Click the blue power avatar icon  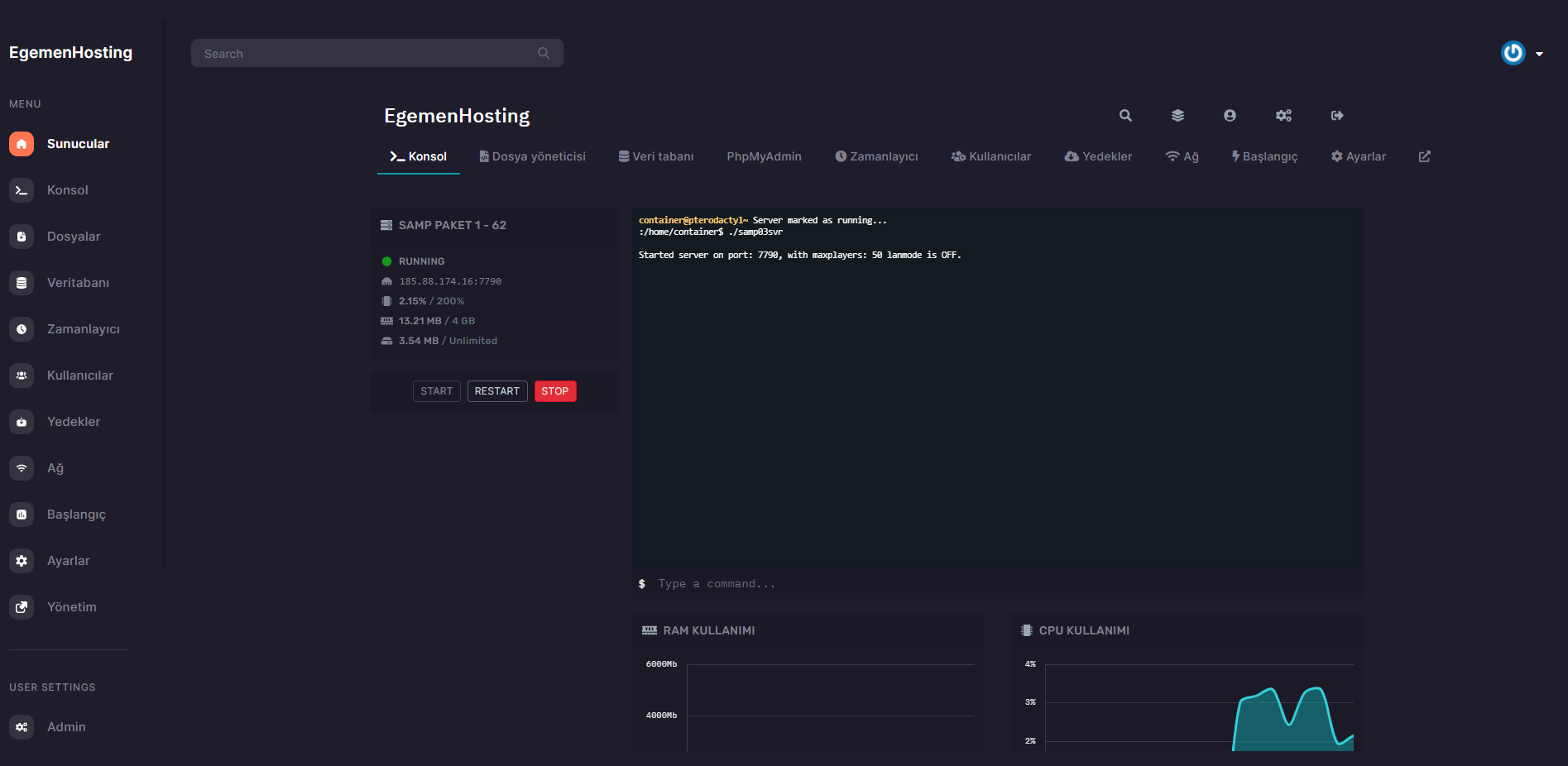tap(1513, 53)
